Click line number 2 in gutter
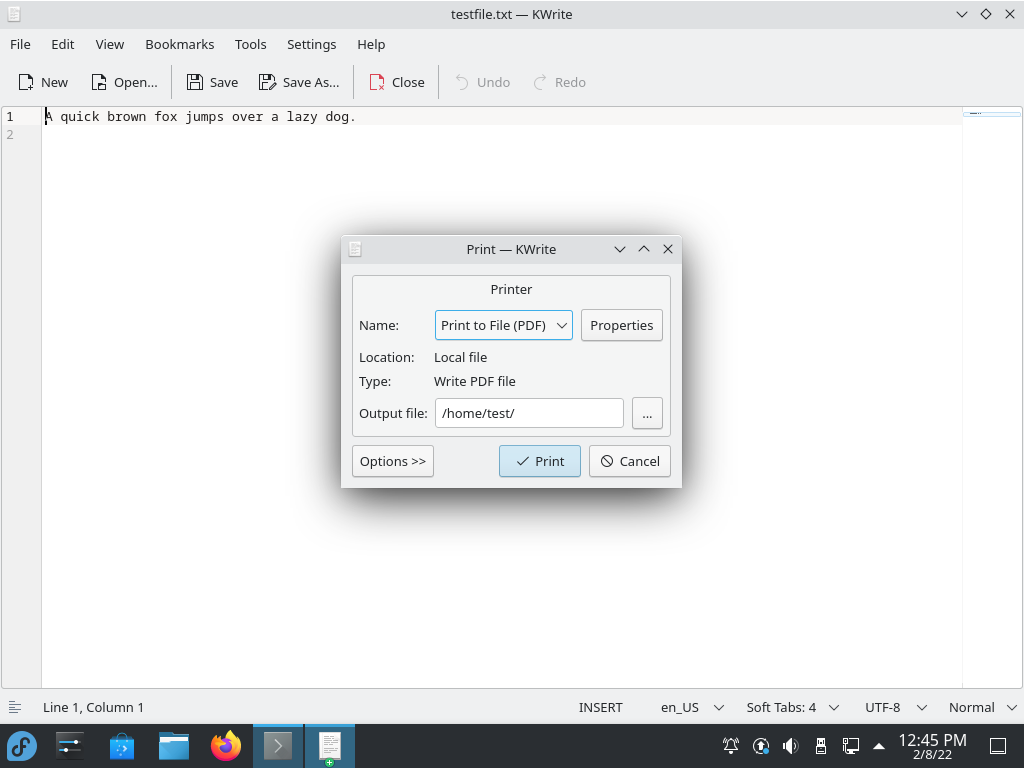This screenshot has width=1024, height=768. tap(10, 135)
